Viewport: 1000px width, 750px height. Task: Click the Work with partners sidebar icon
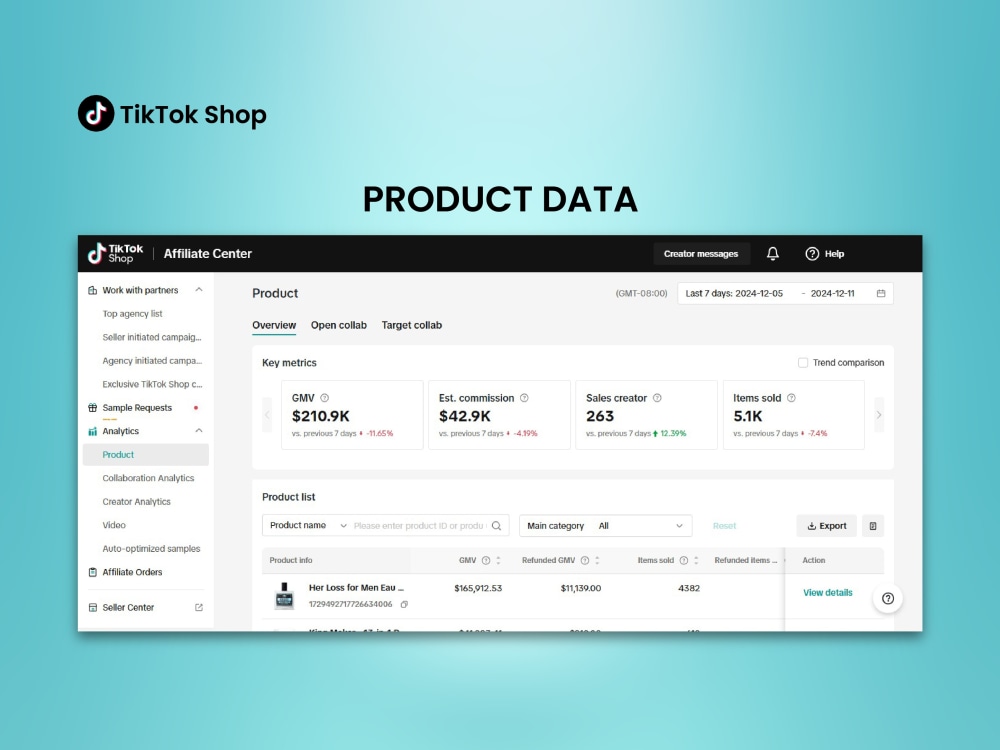pos(92,290)
